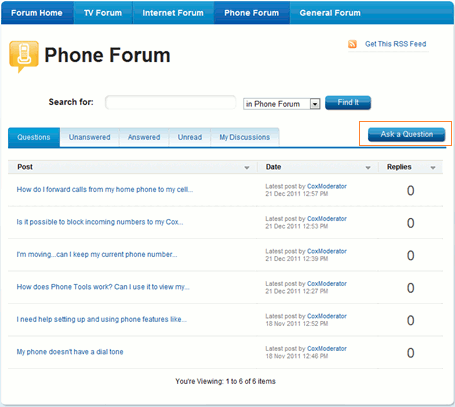
Task: Open the General Forum tab
Action: [330, 13]
